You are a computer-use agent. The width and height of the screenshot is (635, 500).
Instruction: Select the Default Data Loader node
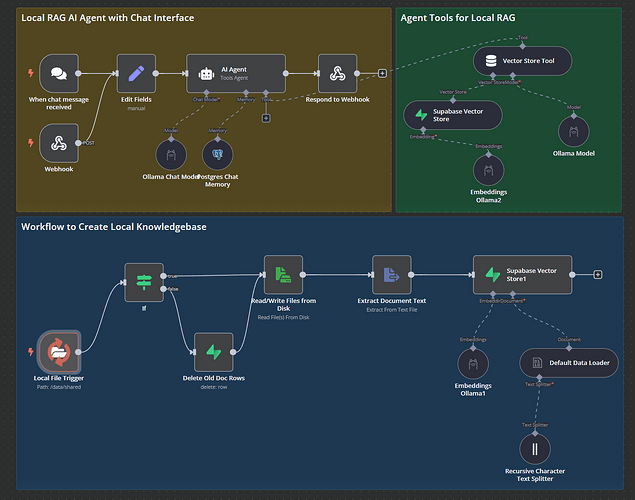tap(569, 363)
